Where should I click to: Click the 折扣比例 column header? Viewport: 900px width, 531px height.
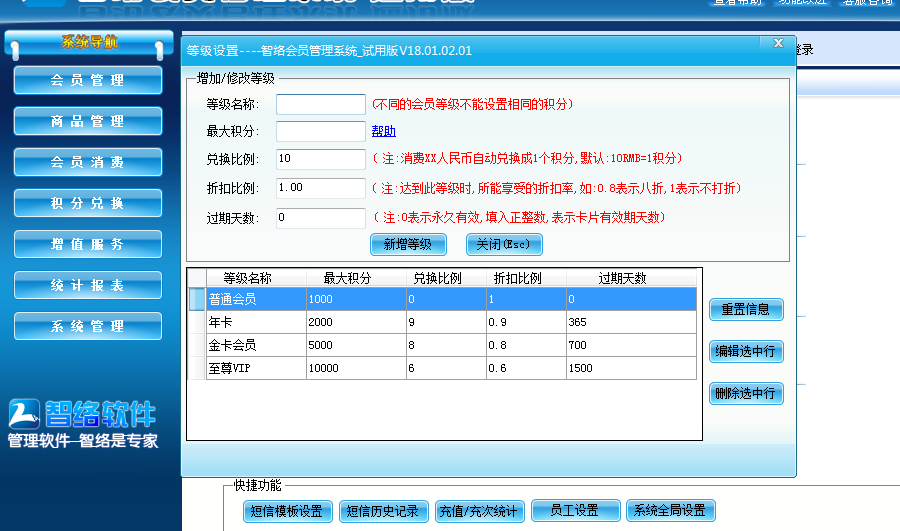(526, 278)
